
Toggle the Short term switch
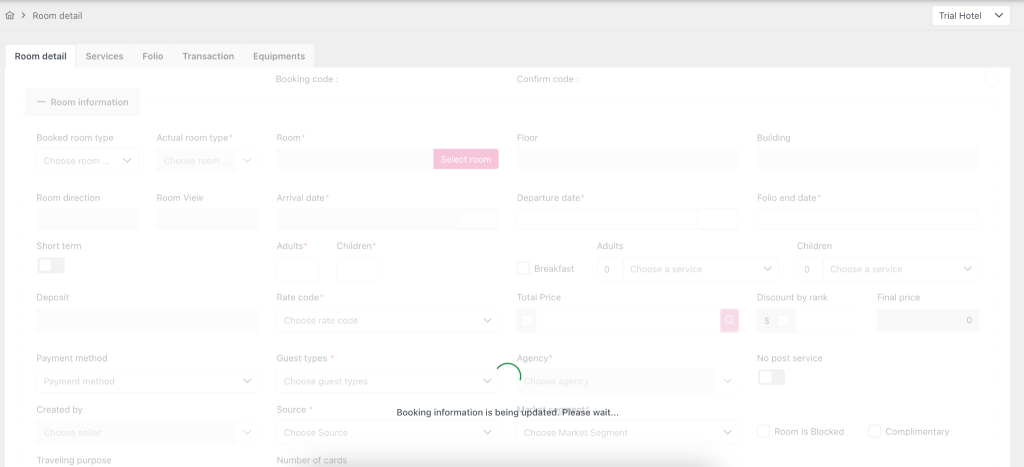(50, 266)
